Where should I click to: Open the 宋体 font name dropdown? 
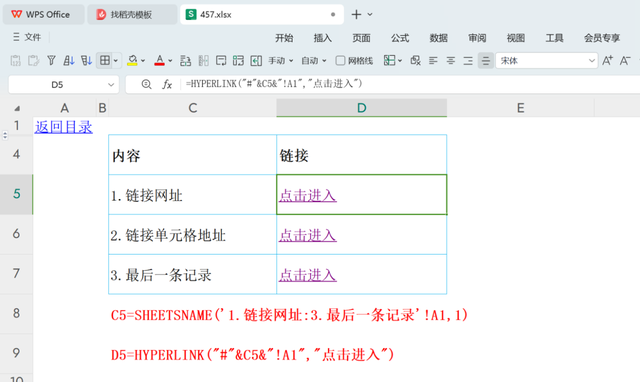(592, 61)
